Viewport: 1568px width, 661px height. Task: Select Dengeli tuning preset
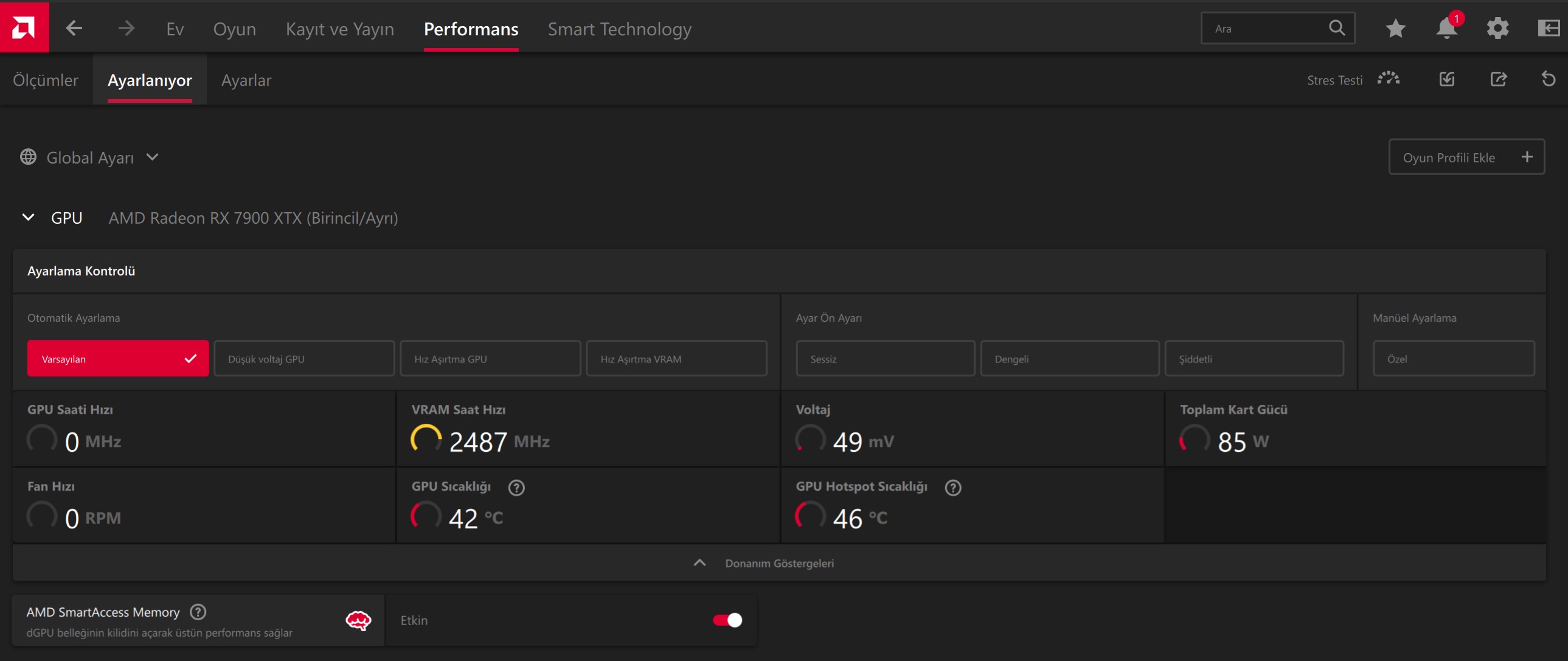(1069, 359)
